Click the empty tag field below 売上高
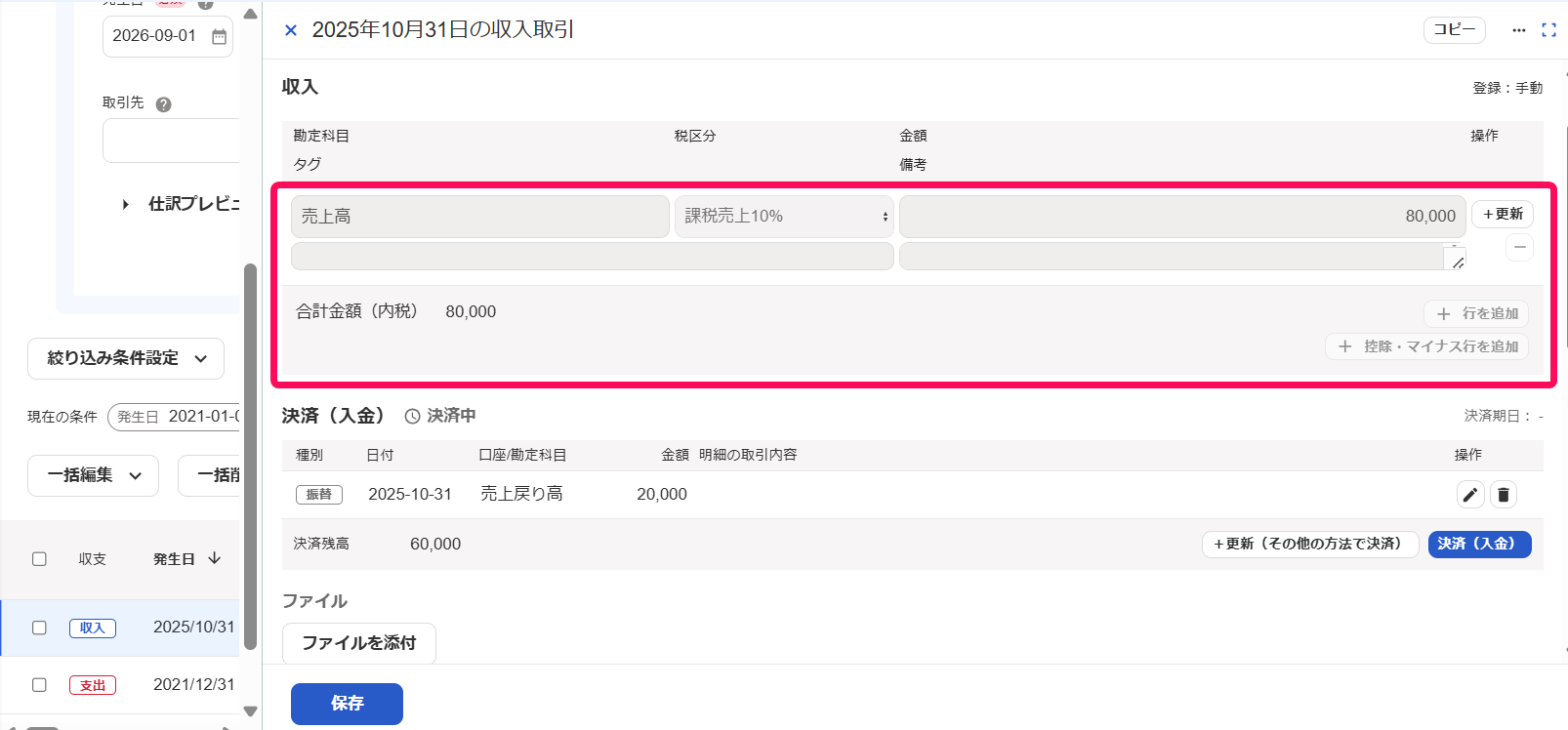 [593, 257]
